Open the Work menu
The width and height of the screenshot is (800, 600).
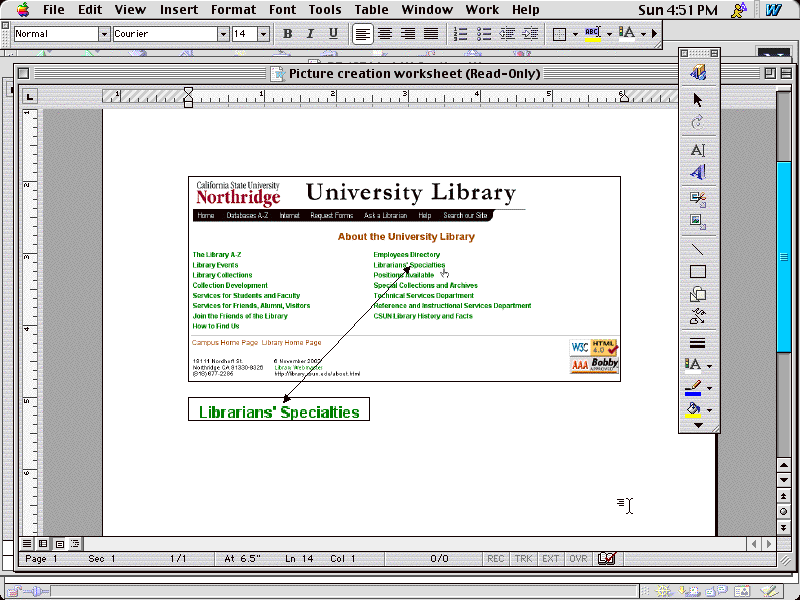coord(482,10)
